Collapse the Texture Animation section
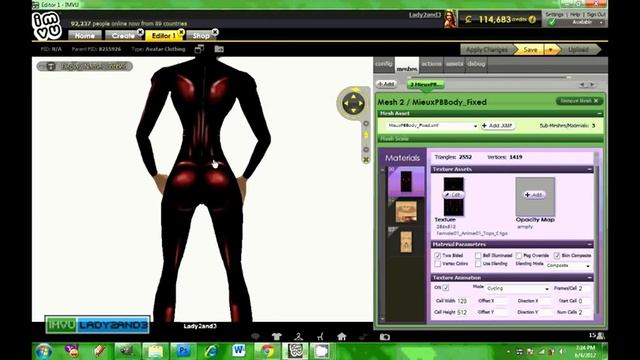This screenshot has width=640, height=360. click(x=590, y=278)
